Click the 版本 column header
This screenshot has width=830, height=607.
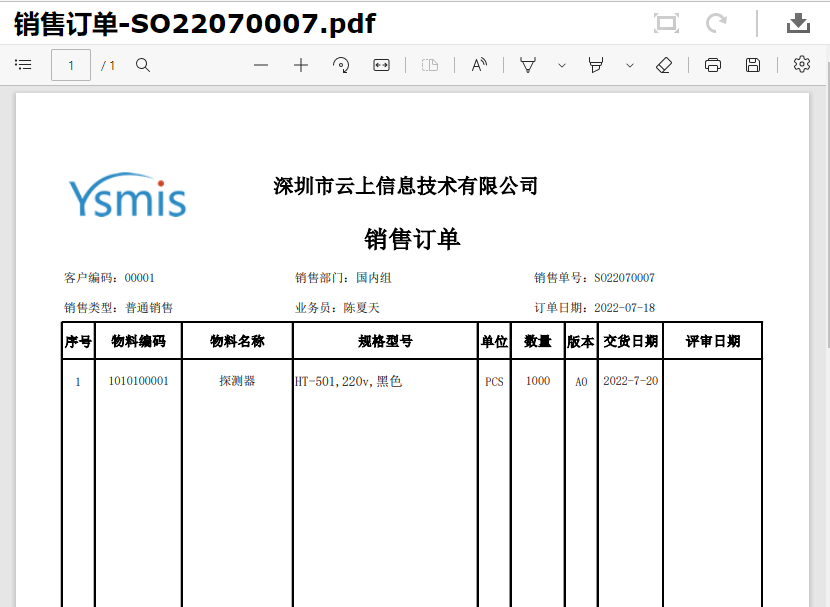click(581, 341)
